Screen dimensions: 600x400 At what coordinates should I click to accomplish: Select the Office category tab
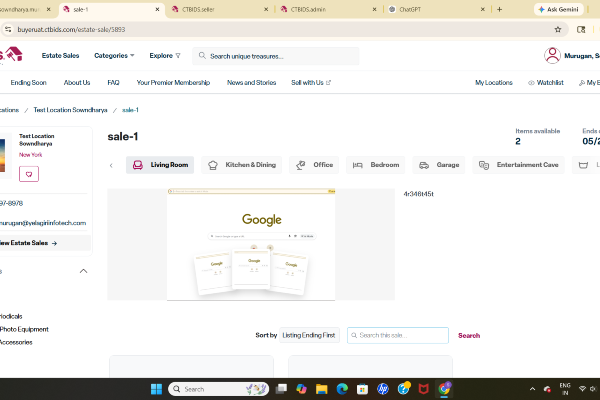[x=314, y=165]
